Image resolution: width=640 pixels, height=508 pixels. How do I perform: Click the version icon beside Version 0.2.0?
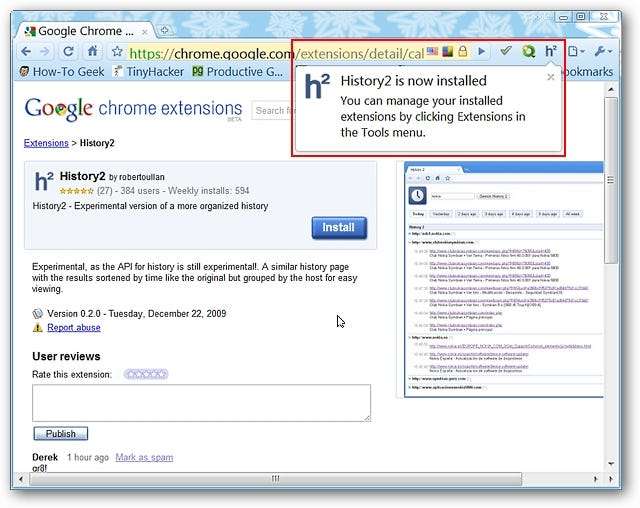pyautogui.click(x=38, y=314)
